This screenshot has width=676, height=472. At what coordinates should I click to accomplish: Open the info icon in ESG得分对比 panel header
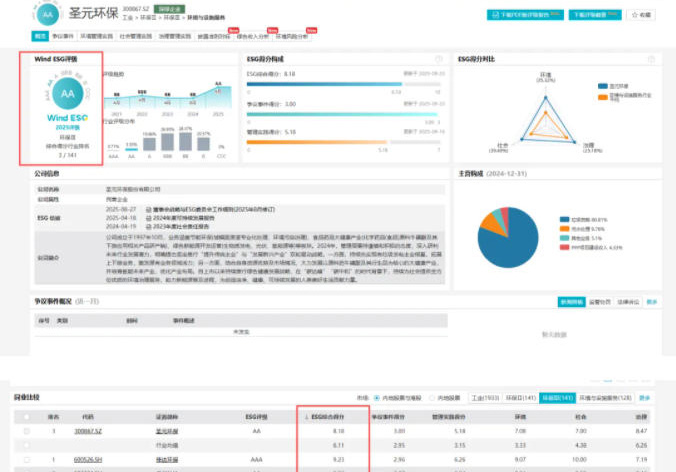651,59
